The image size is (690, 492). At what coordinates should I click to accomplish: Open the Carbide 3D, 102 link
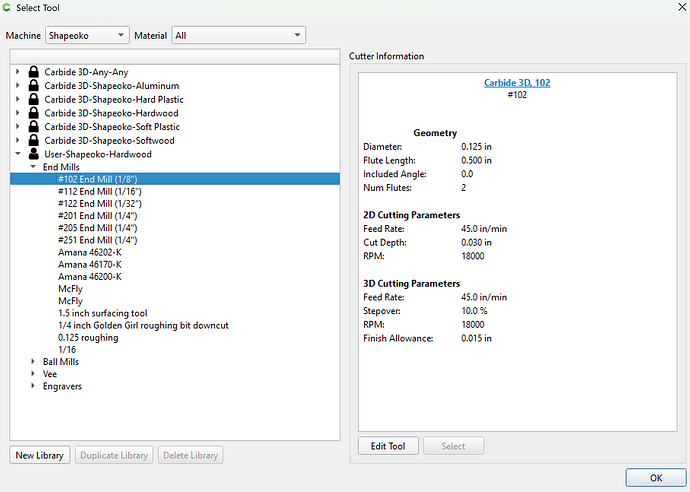pyautogui.click(x=517, y=83)
